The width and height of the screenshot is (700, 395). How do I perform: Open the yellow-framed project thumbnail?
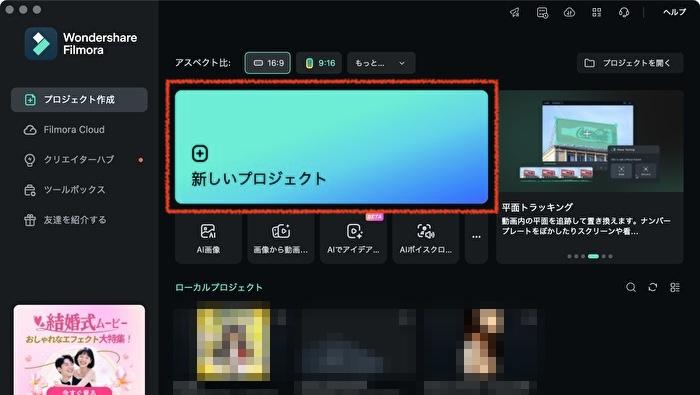click(233, 345)
